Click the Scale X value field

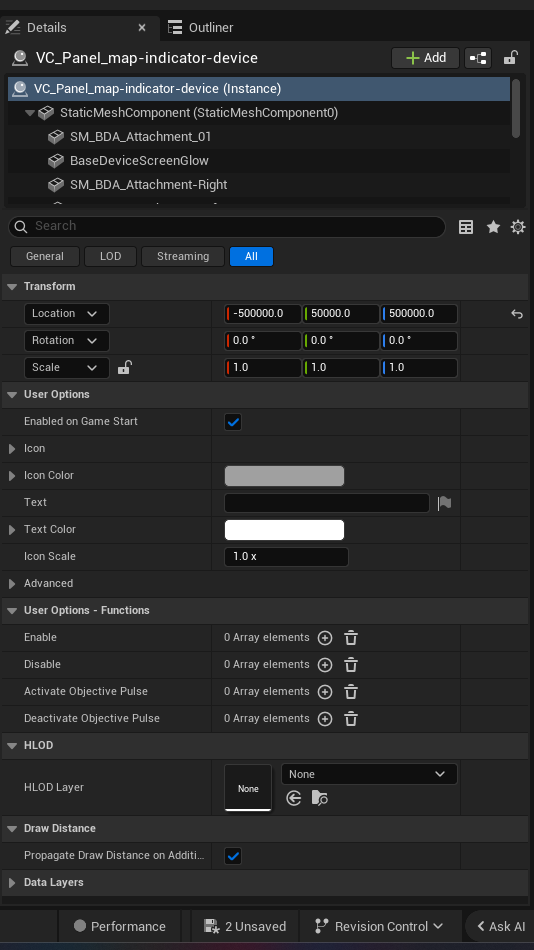coord(263,368)
